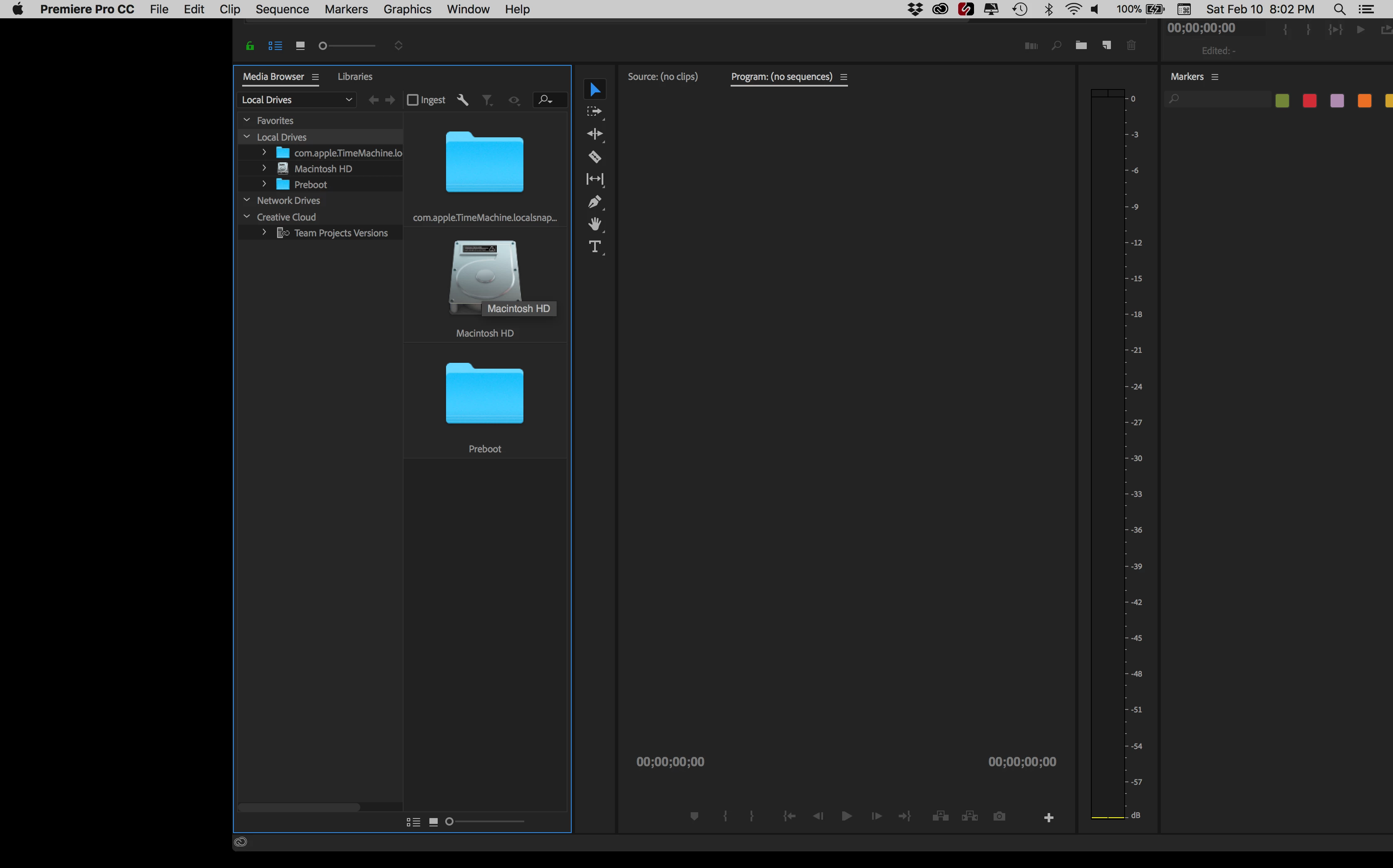Image resolution: width=1393 pixels, height=868 pixels.
Task: Select the Type tool
Action: [x=595, y=247]
